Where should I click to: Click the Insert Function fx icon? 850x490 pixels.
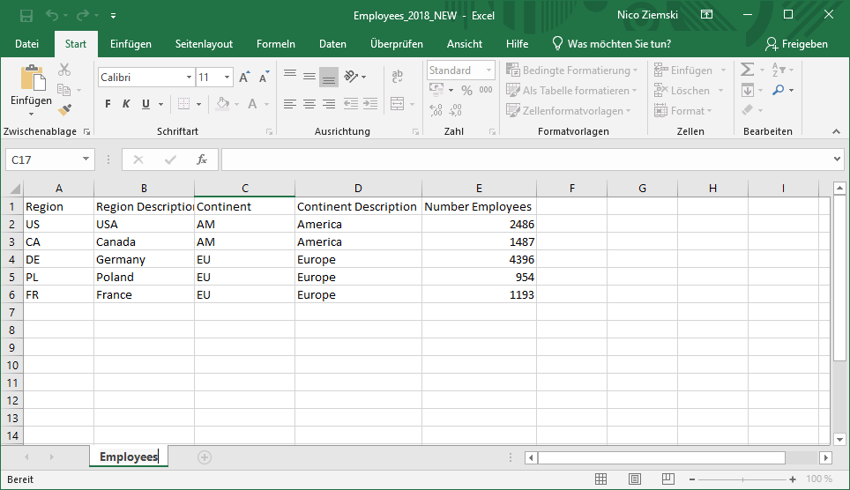pos(201,159)
